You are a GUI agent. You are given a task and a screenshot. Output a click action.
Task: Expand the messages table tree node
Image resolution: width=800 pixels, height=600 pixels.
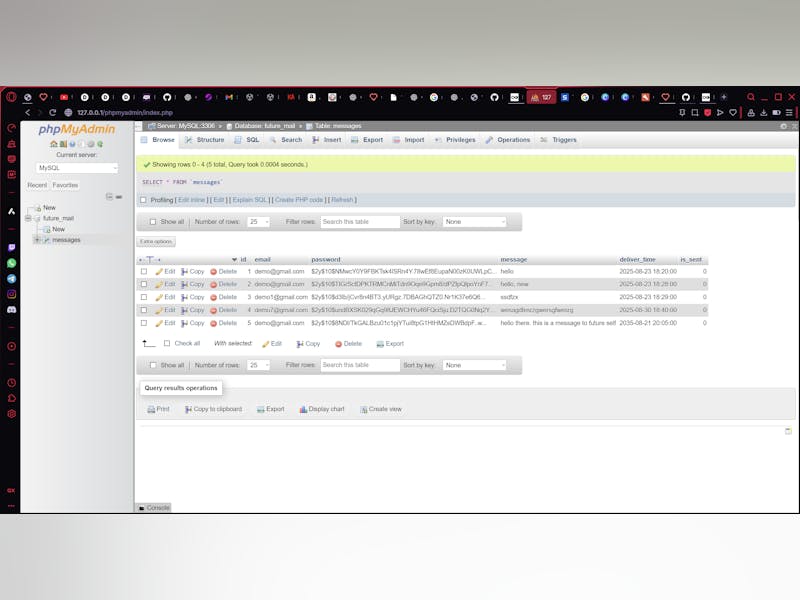coord(37,240)
